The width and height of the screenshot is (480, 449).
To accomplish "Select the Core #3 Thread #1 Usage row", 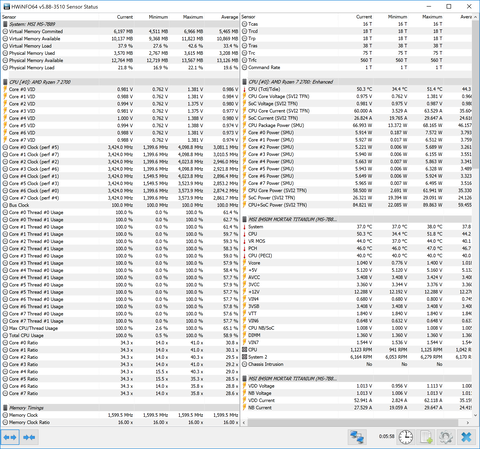I will [x=120, y=263].
